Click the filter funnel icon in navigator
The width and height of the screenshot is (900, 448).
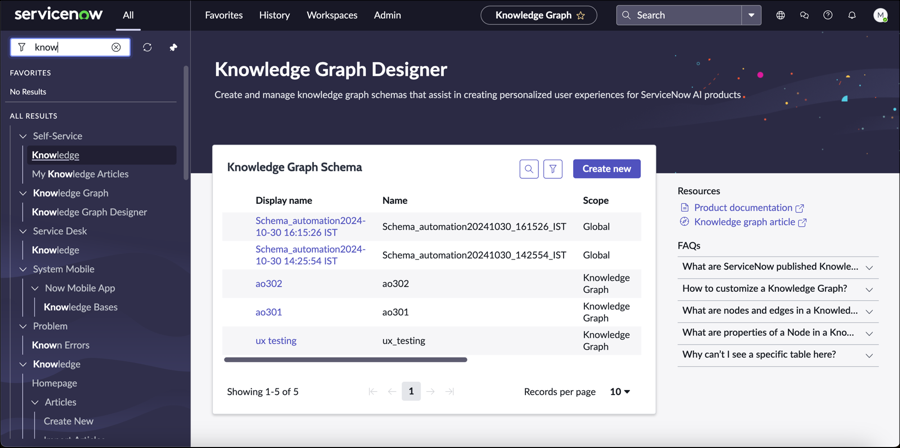click(x=21, y=48)
